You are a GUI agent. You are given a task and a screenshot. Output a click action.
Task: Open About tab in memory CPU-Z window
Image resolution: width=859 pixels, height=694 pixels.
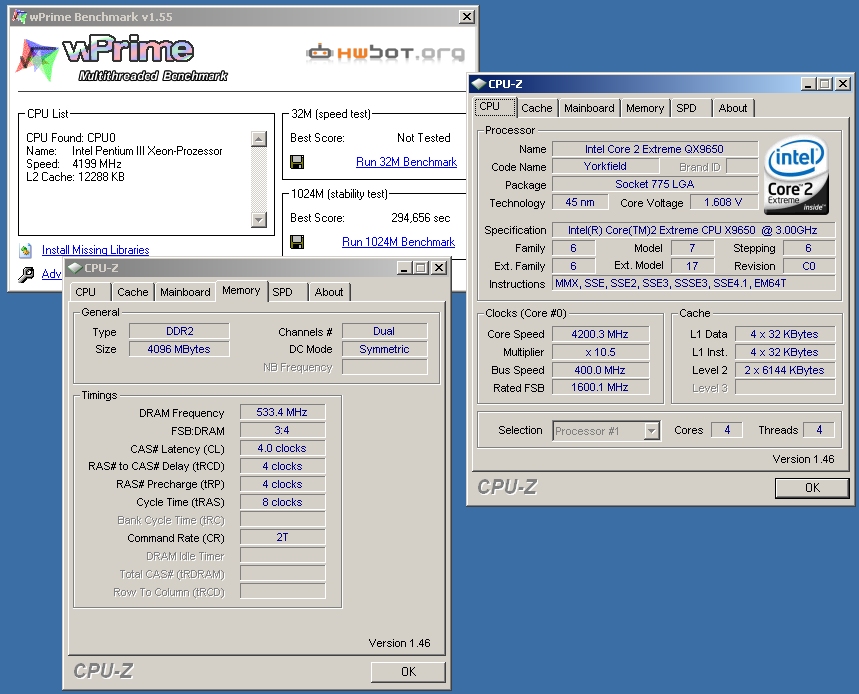point(329,292)
